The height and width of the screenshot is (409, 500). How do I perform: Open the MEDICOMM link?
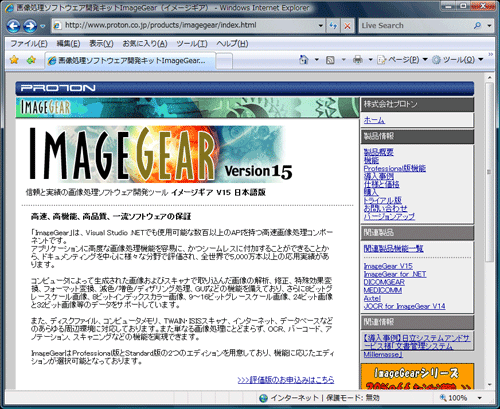pyautogui.click(x=383, y=290)
